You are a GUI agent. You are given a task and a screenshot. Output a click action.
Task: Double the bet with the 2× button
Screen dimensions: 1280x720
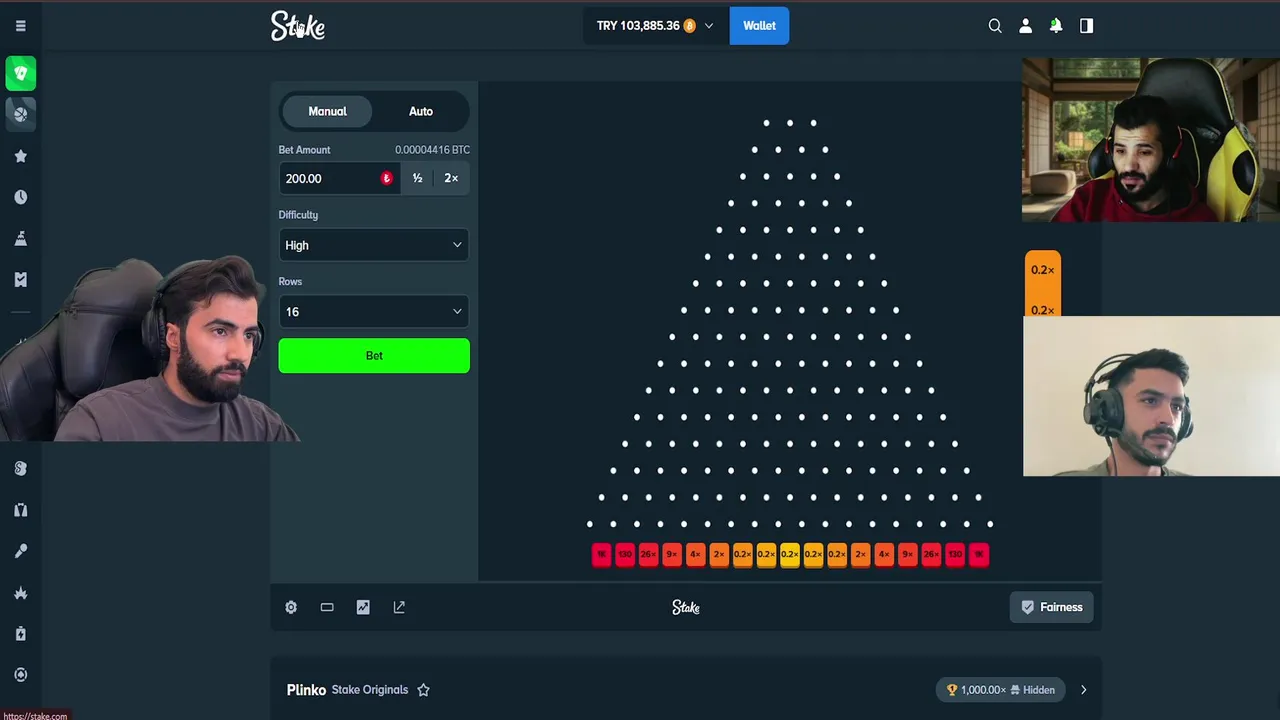click(x=451, y=178)
